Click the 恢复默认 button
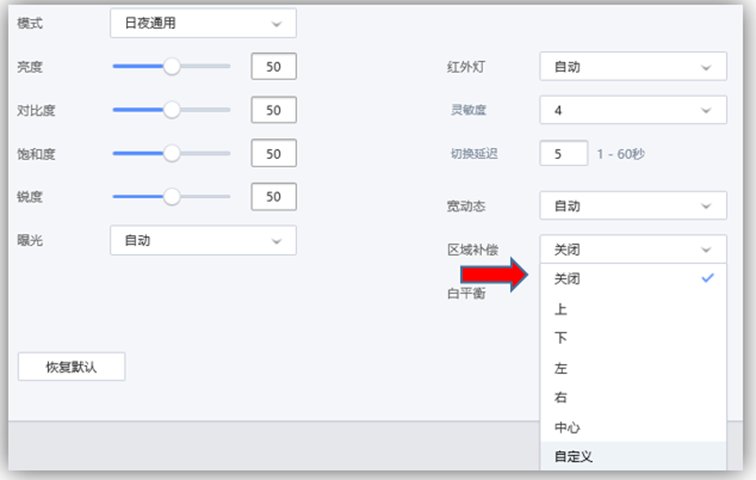Screen dimensions: 756x480 pos(72,367)
